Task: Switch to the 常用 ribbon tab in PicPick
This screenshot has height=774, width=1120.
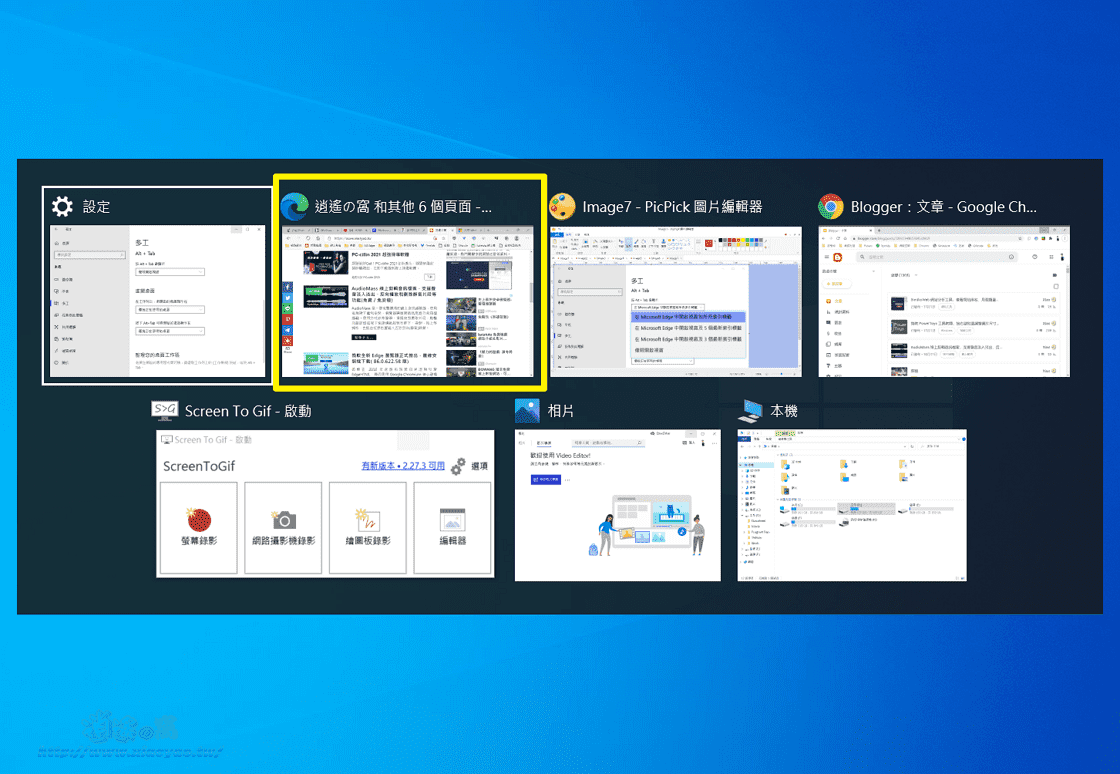Action: point(568,235)
